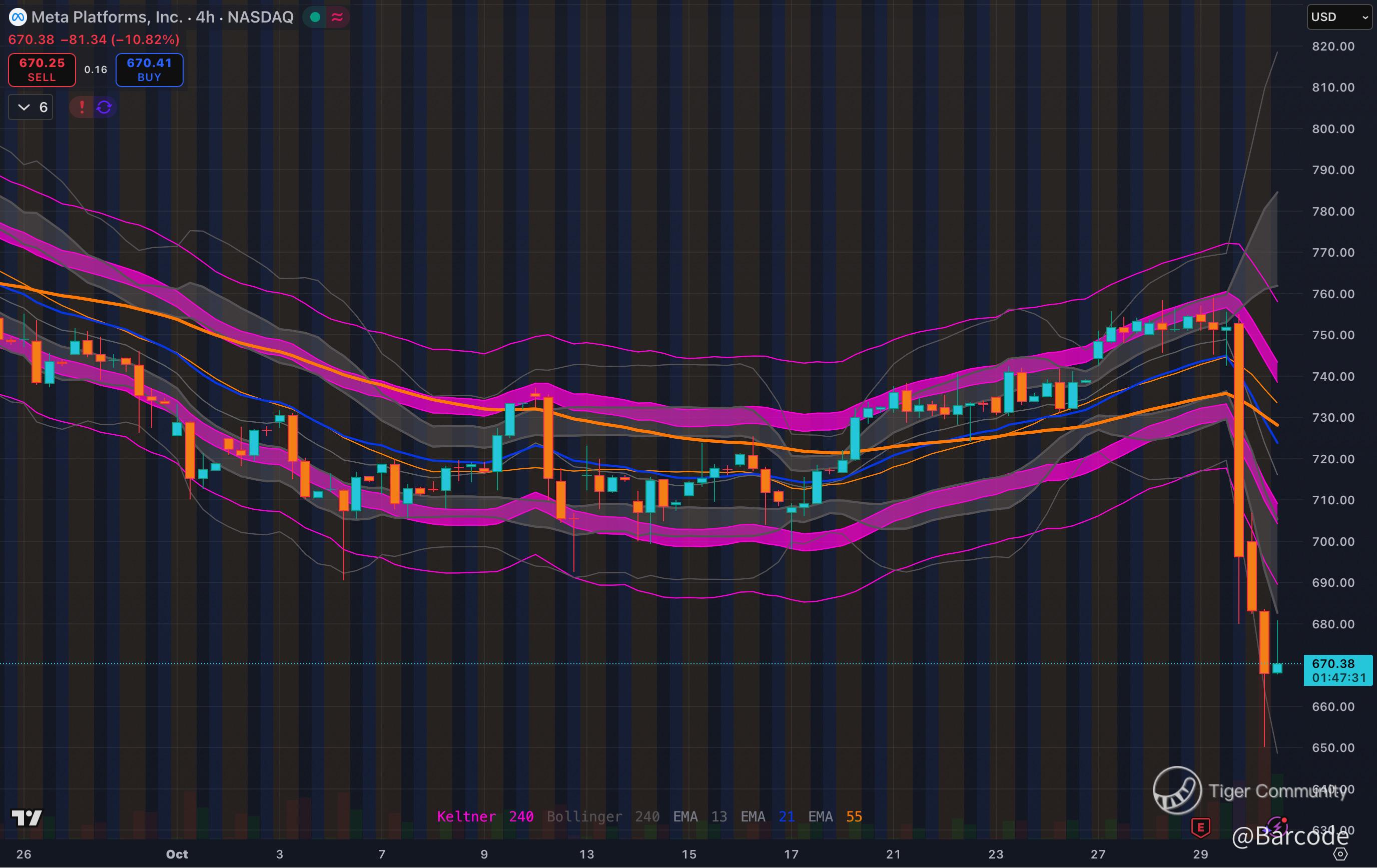
Task: Click the 4h interval in chart title
Action: (205, 17)
